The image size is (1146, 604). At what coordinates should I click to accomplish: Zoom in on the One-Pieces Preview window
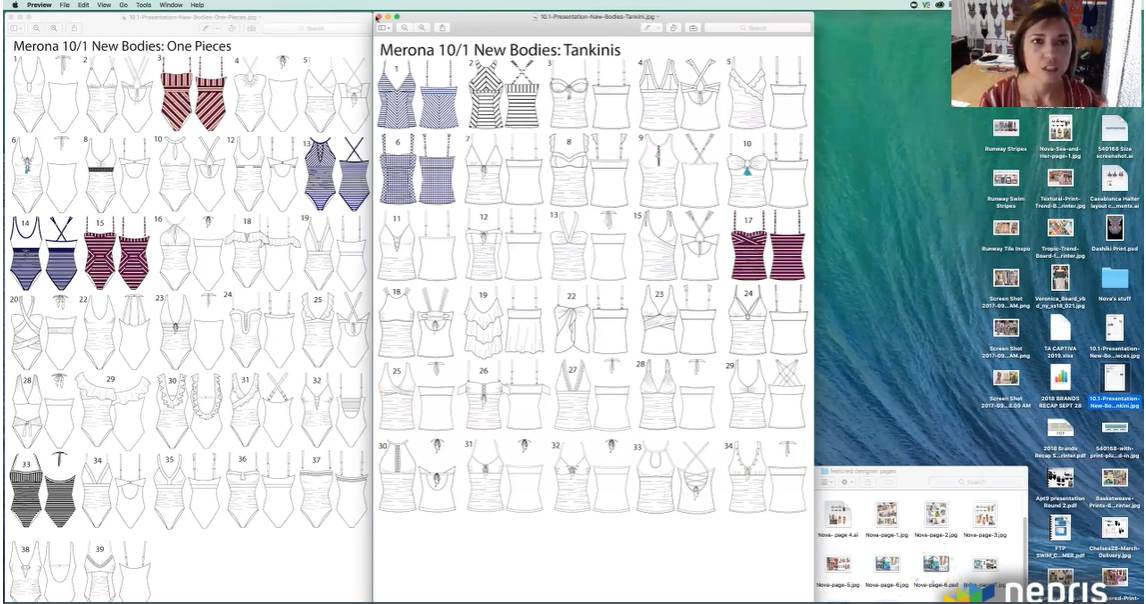click(x=54, y=29)
